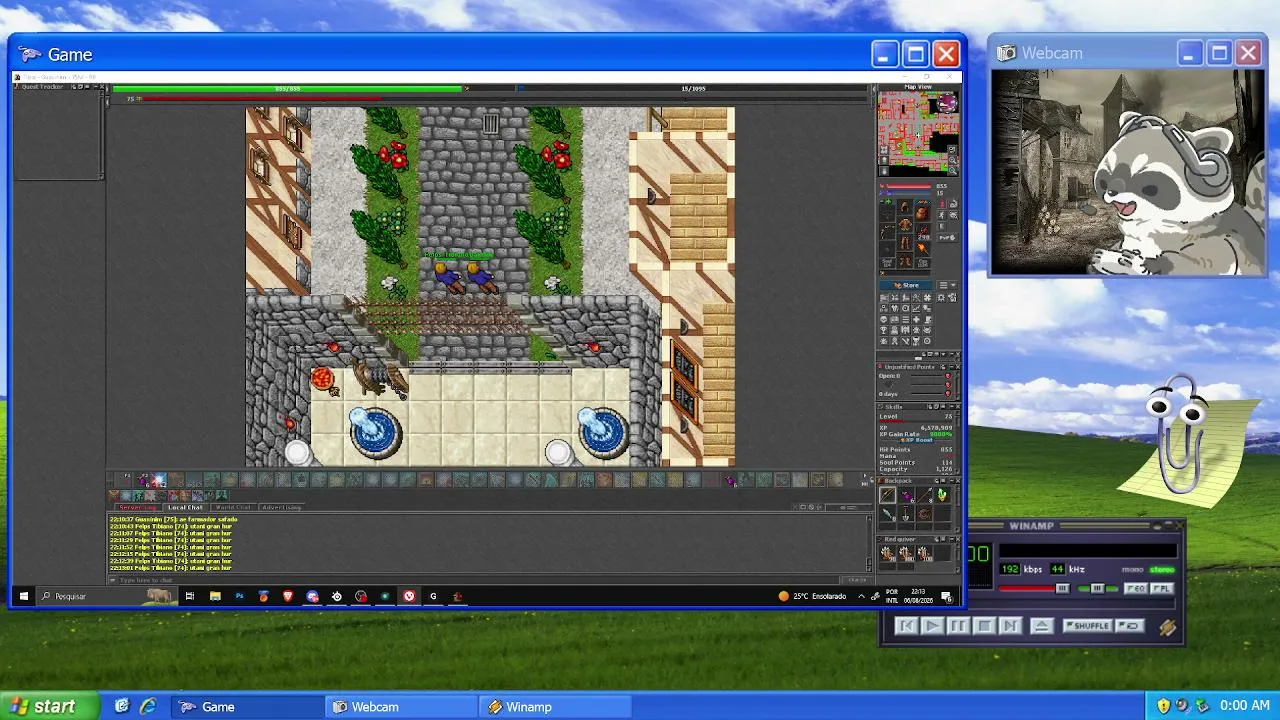Skip to next track in Winamp
1280x720 pixels.
[1009, 626]
